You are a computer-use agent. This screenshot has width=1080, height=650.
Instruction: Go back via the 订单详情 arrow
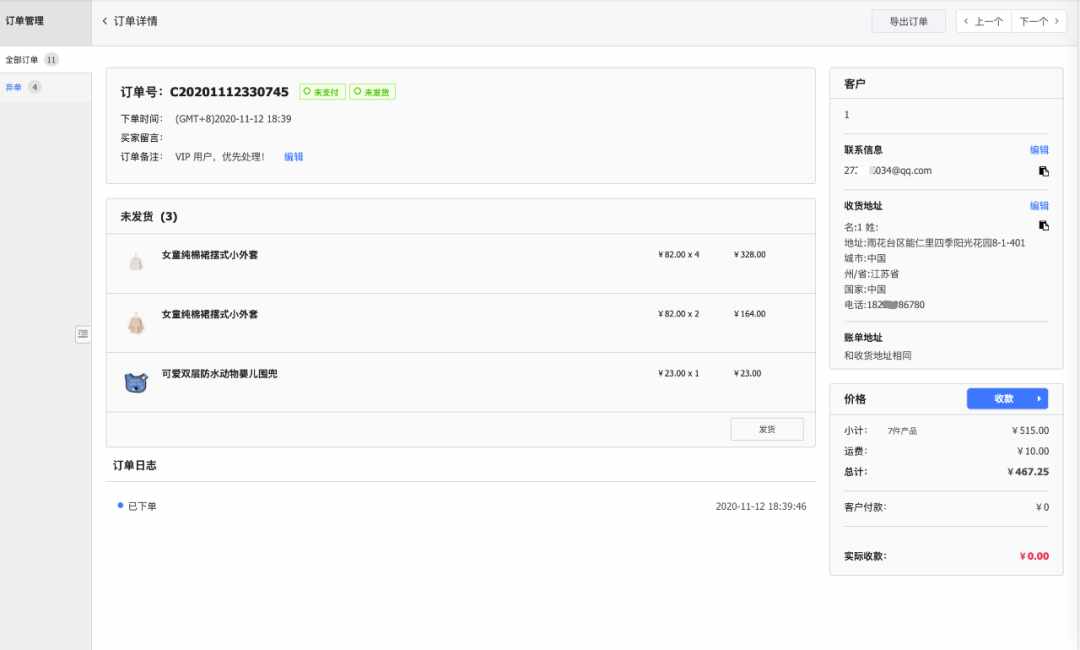tap(105, 21)
